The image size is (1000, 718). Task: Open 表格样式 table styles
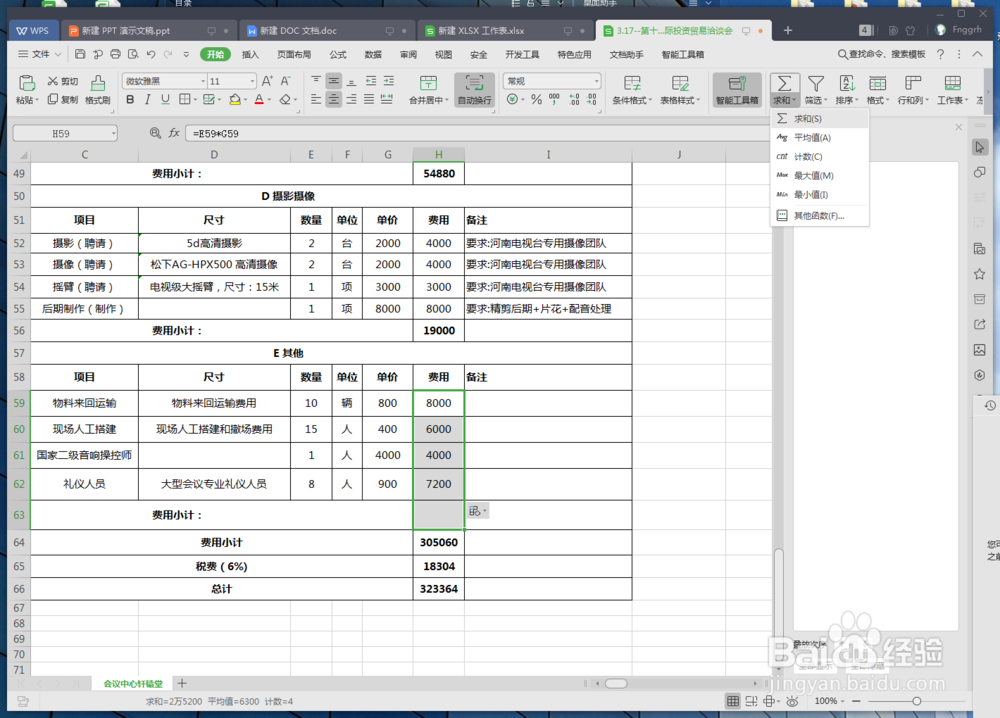point(680,89)
